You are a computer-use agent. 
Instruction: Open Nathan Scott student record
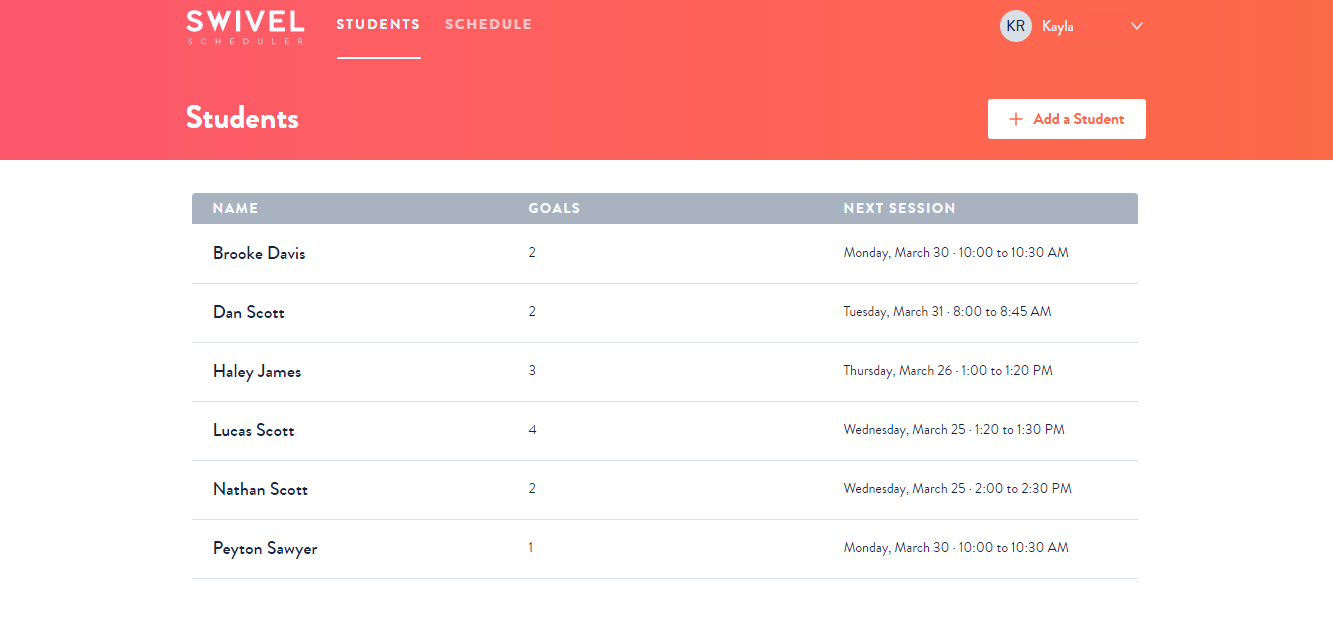point(260,489)
